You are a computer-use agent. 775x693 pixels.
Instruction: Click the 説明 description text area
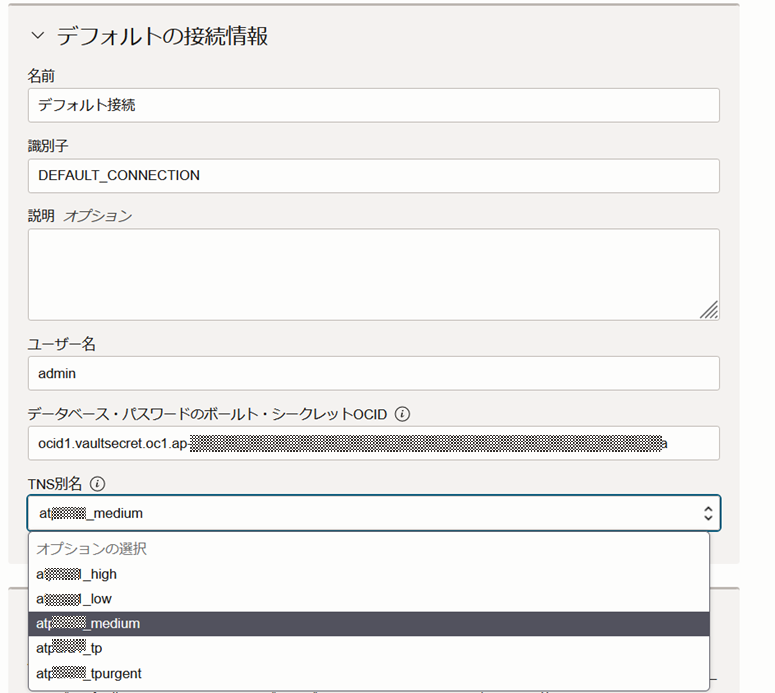[x=374, y=274]
